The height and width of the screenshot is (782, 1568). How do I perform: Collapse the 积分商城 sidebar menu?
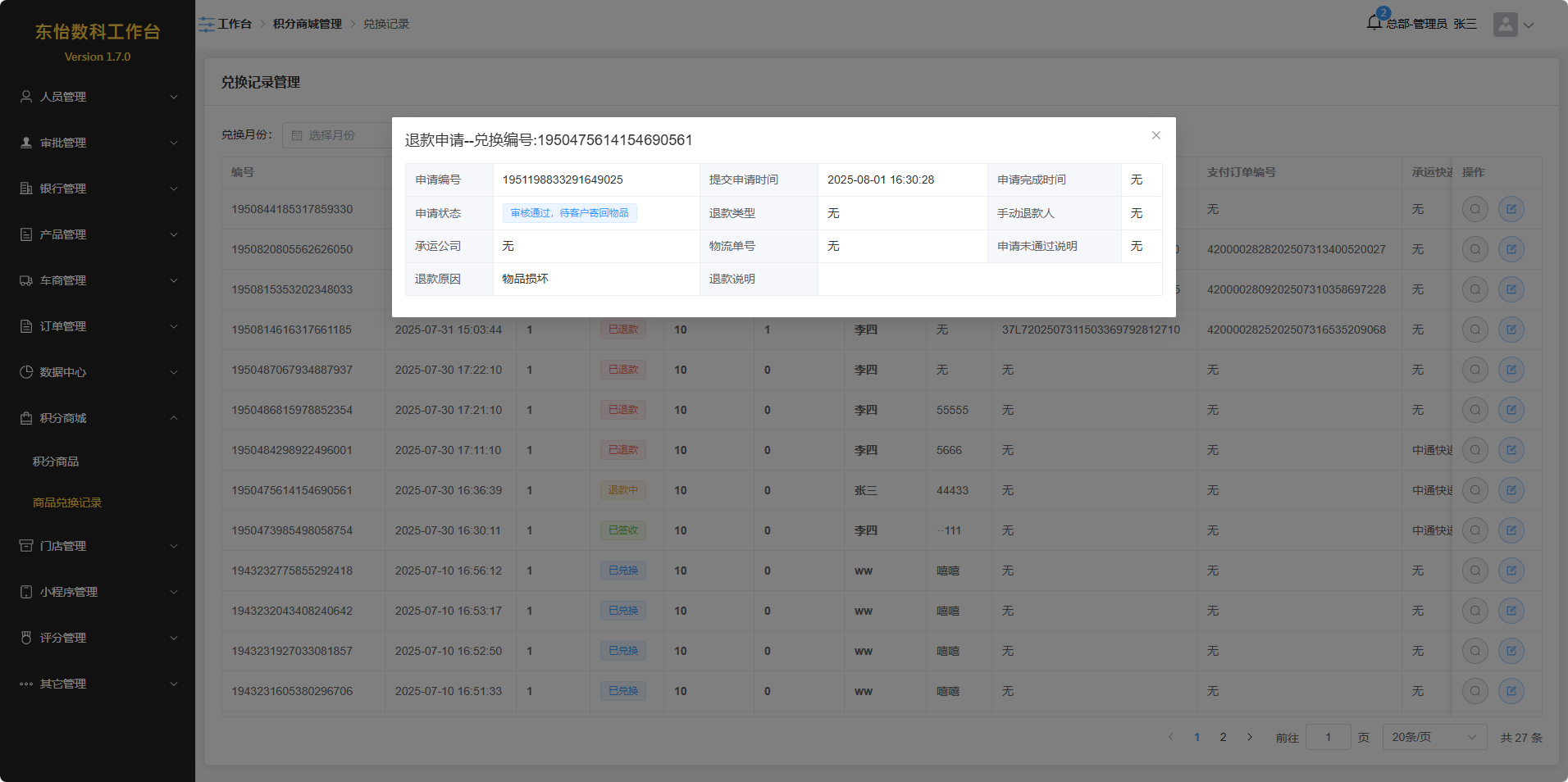coord(98,418)
